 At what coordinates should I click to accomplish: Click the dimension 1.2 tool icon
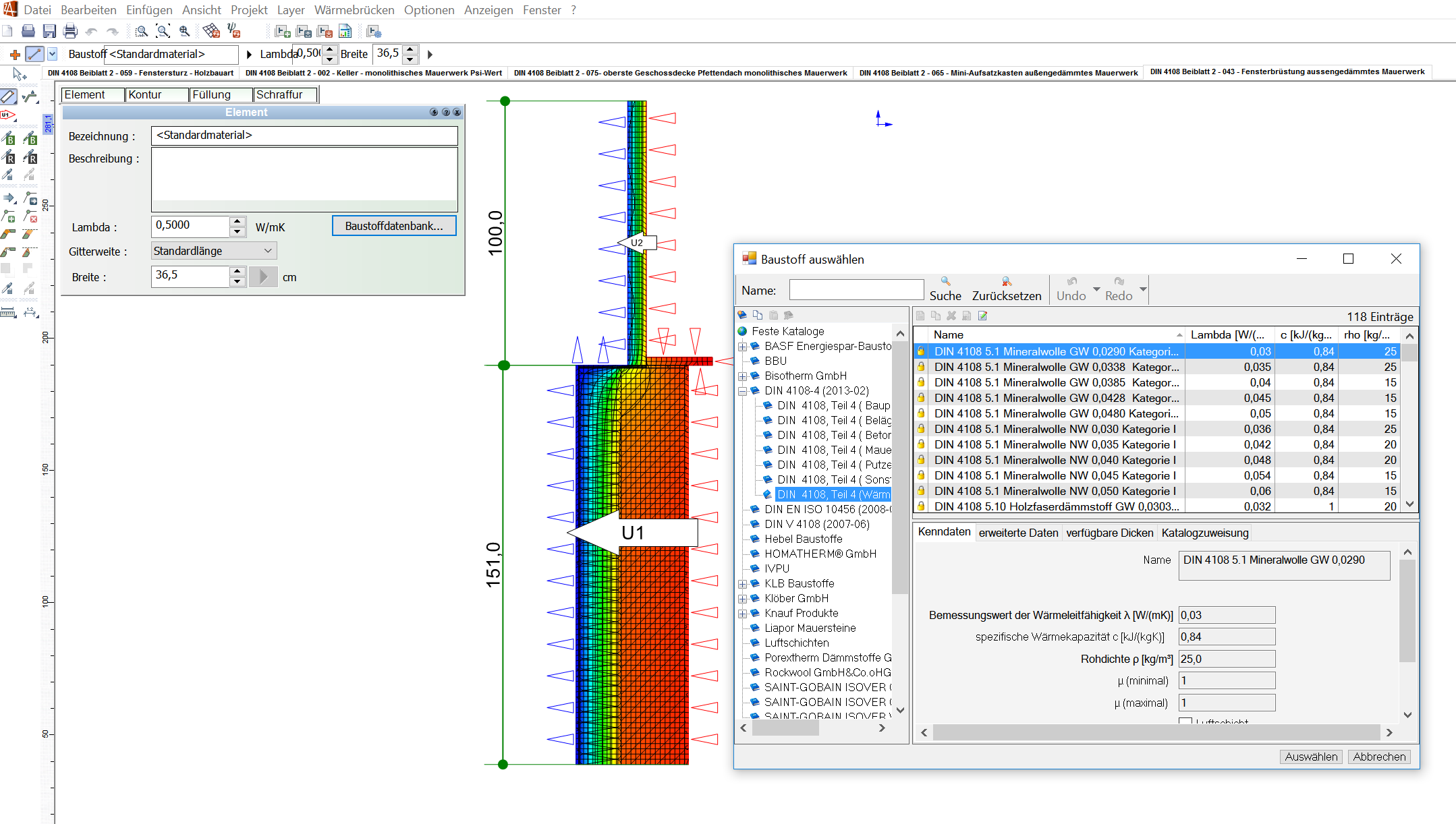30,312
